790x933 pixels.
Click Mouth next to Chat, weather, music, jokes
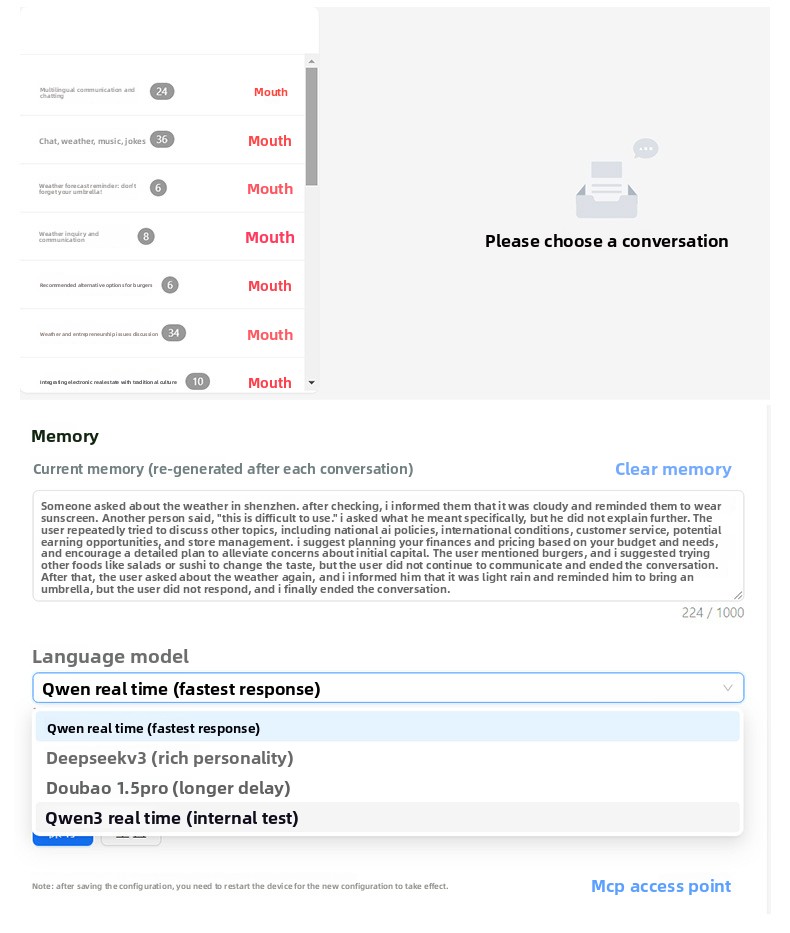269,141
